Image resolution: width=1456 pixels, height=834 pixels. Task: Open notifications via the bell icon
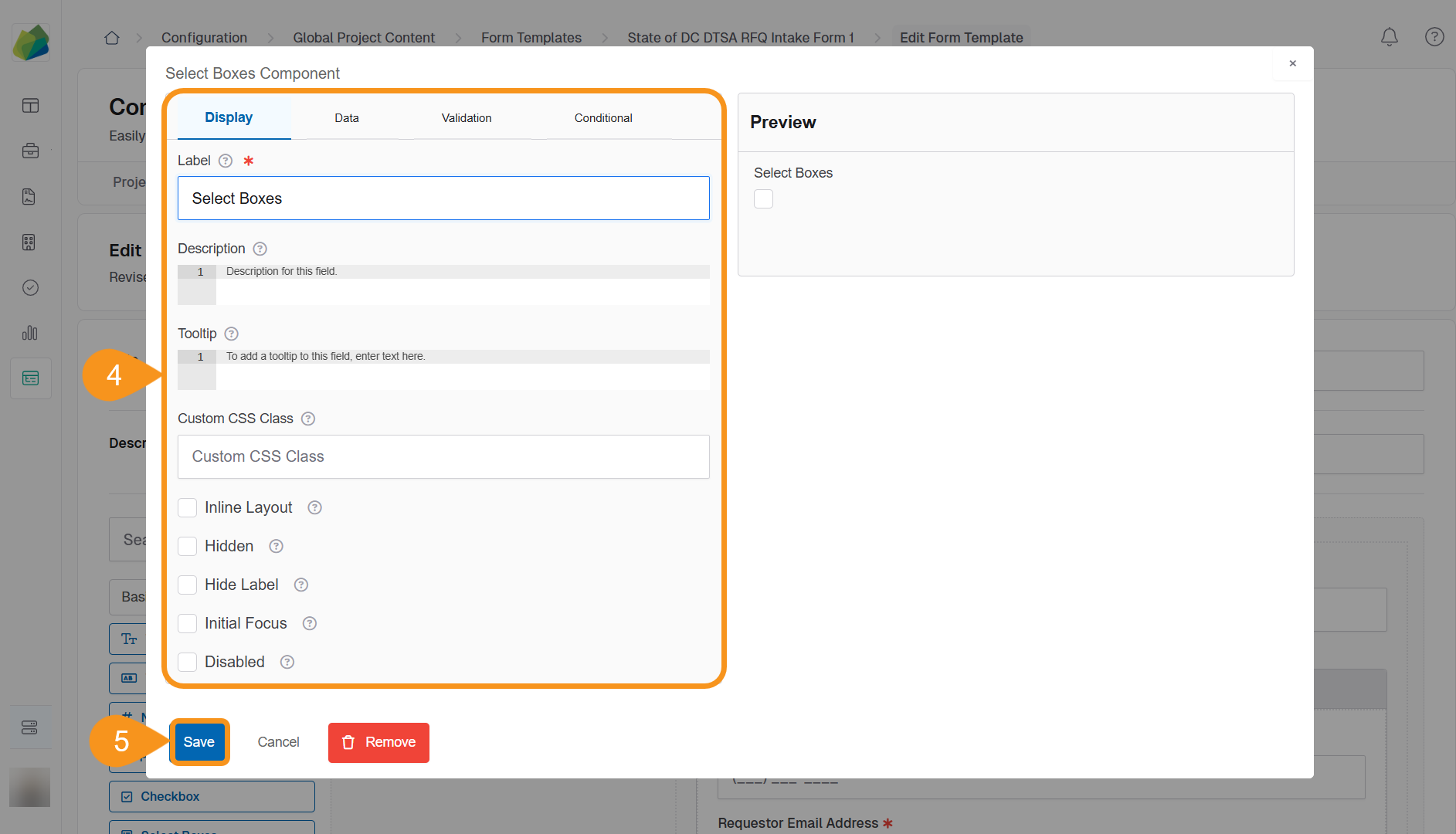coord(1389,36)
